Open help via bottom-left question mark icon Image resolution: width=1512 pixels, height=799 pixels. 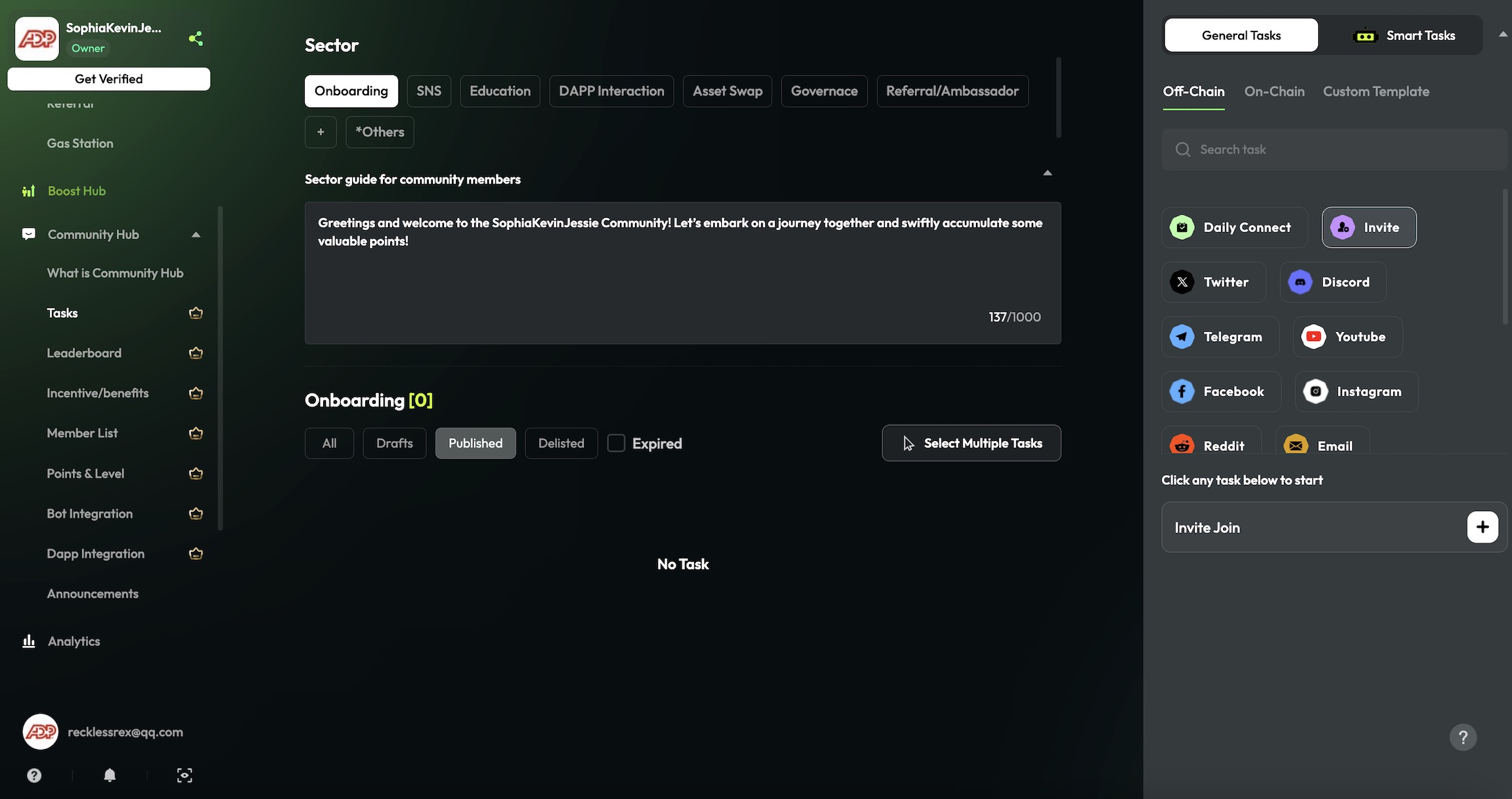pos(34,775)
